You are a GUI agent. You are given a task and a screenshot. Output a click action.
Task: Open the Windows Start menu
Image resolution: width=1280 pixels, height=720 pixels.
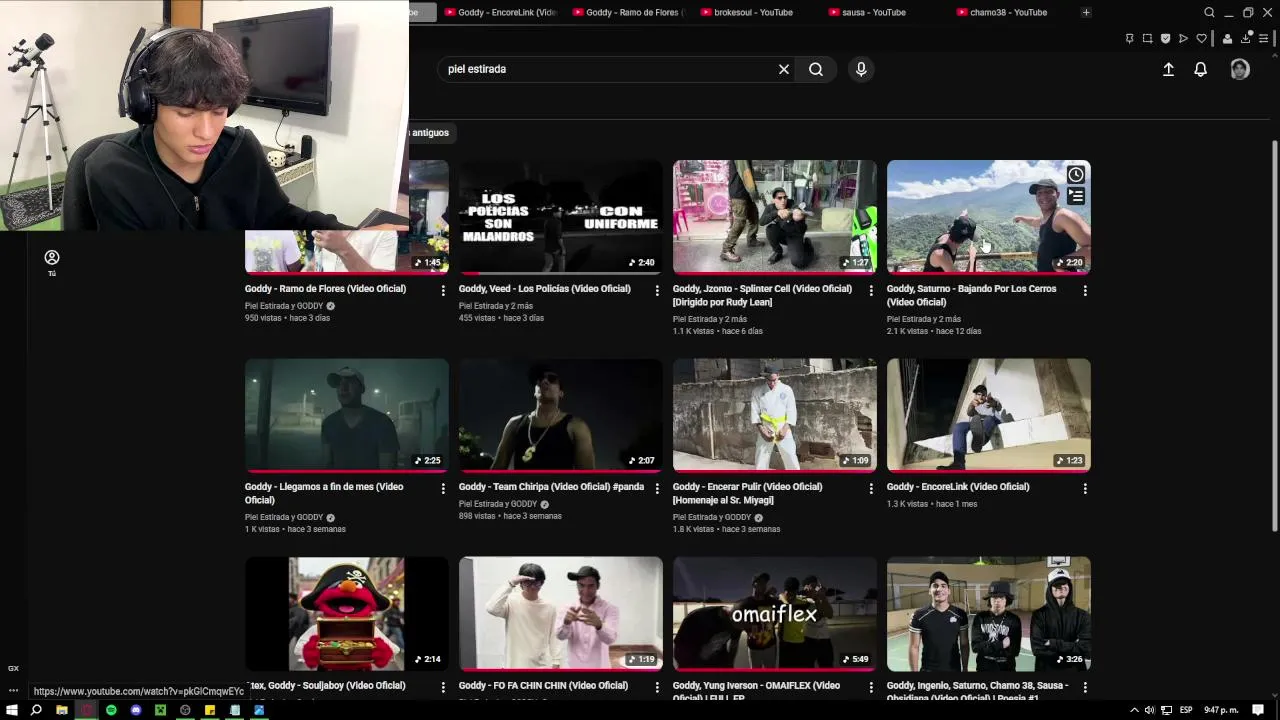12,710
